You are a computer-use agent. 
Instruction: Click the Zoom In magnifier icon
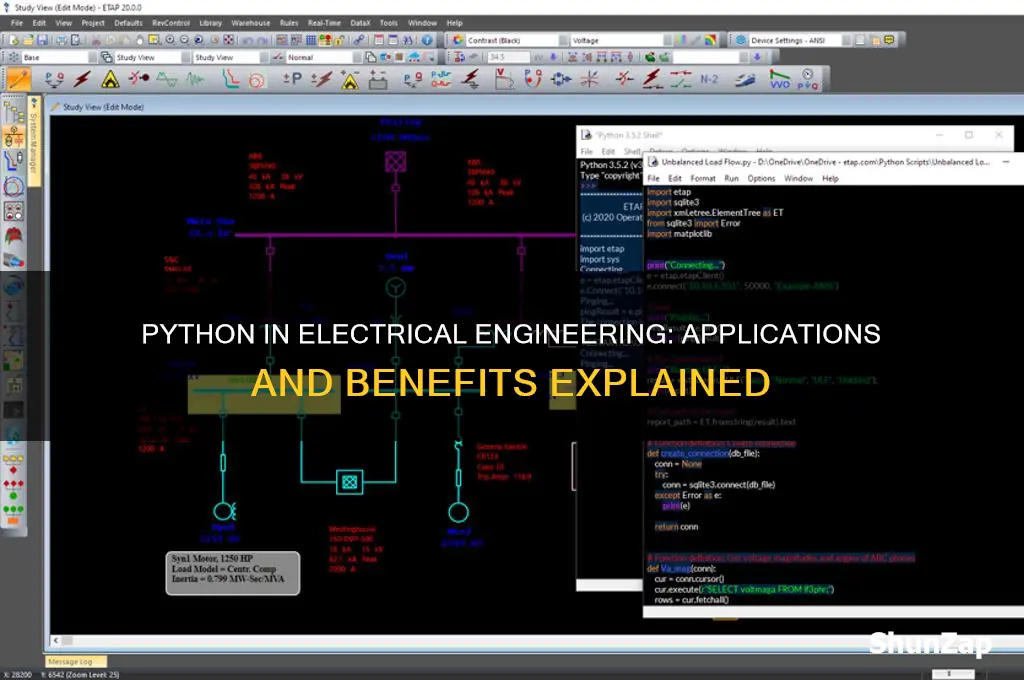pyautogui.click(x=170, y=40)
